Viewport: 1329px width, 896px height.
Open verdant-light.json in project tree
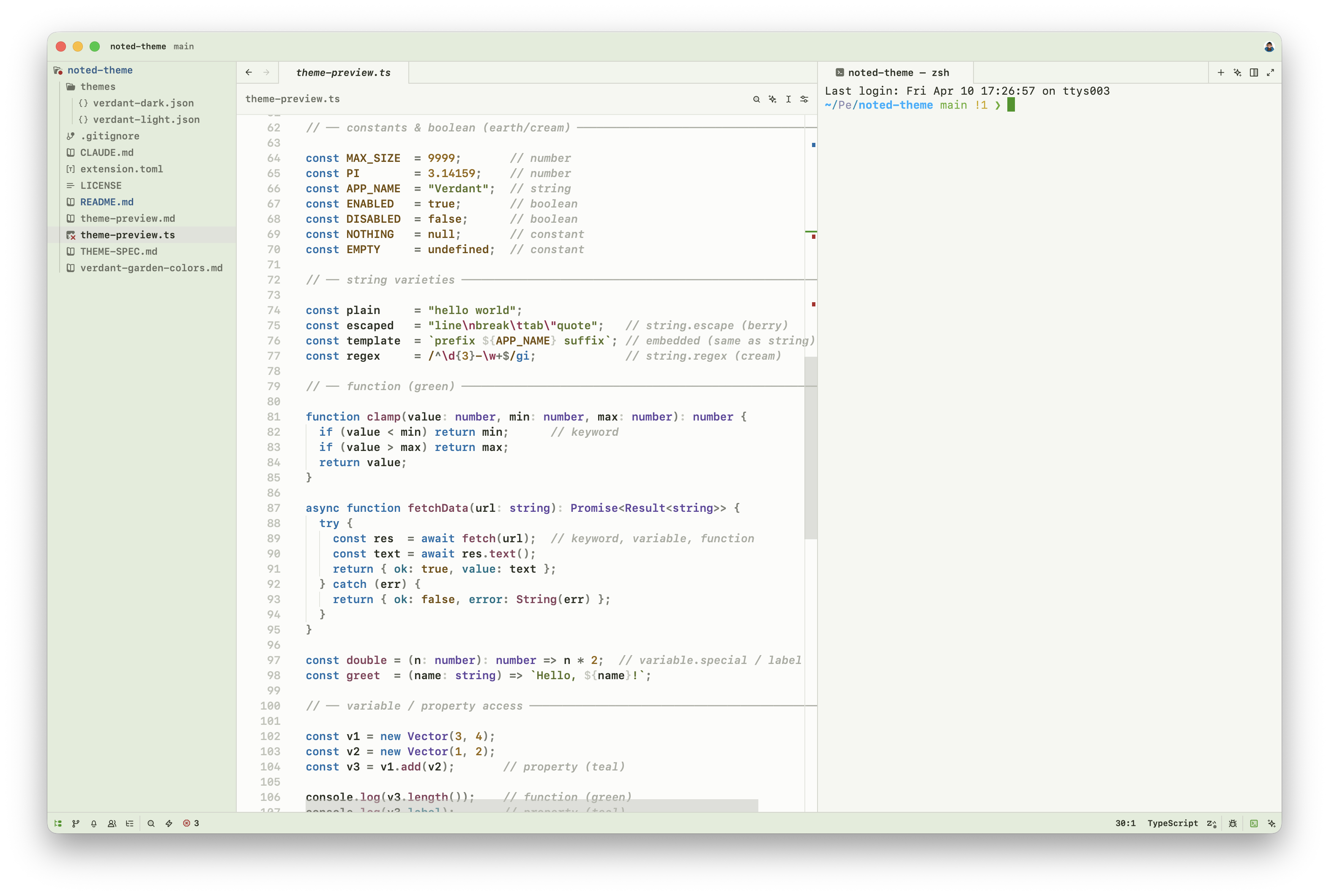pyautogui.click(x=142, y=120)
